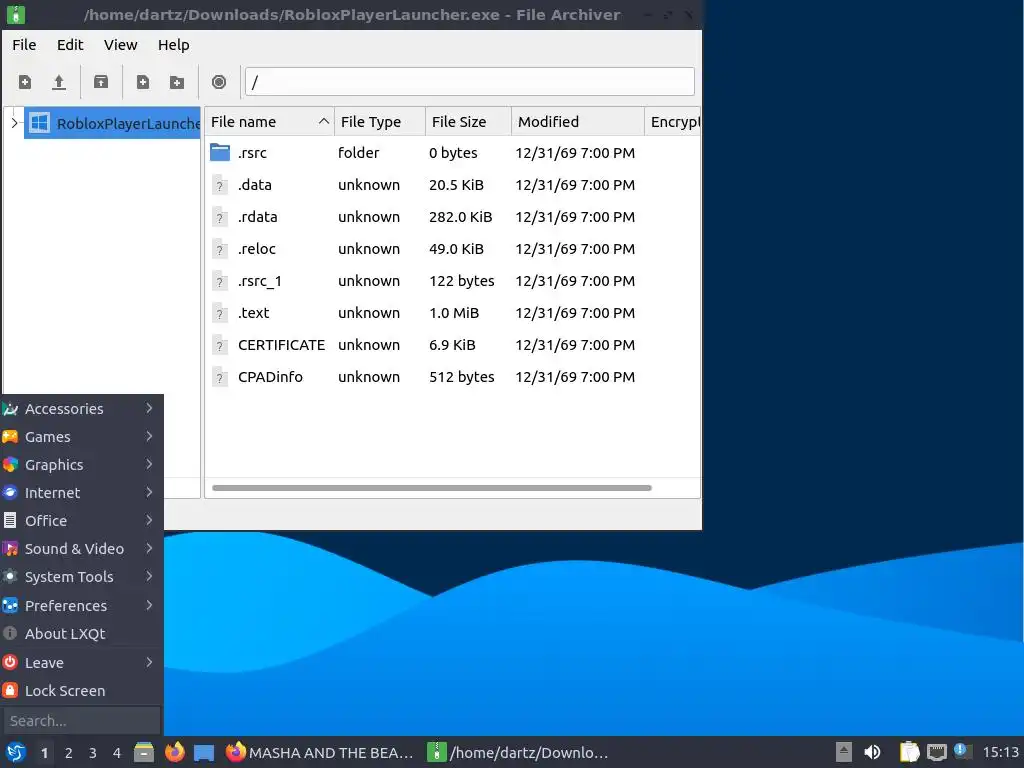The image size is (1024, 768).
Task: Click the 15:13 taskbar clock
Action: [1000, 752]
